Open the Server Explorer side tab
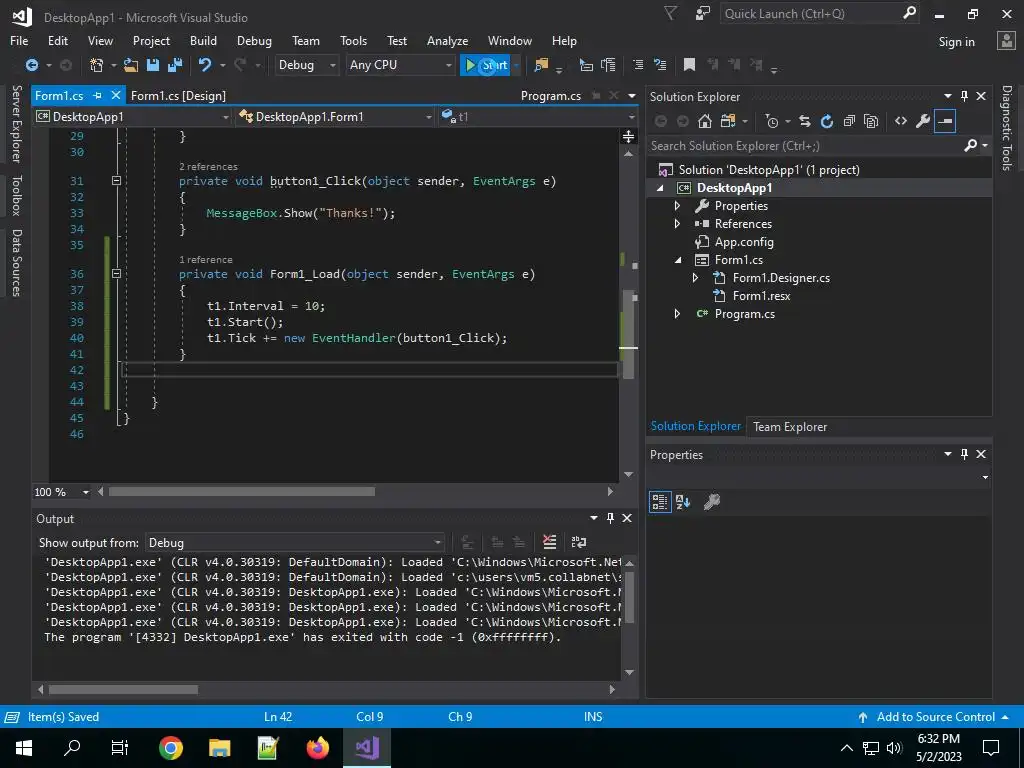This screenshot has width=1024, height=768. click(16, 123)
